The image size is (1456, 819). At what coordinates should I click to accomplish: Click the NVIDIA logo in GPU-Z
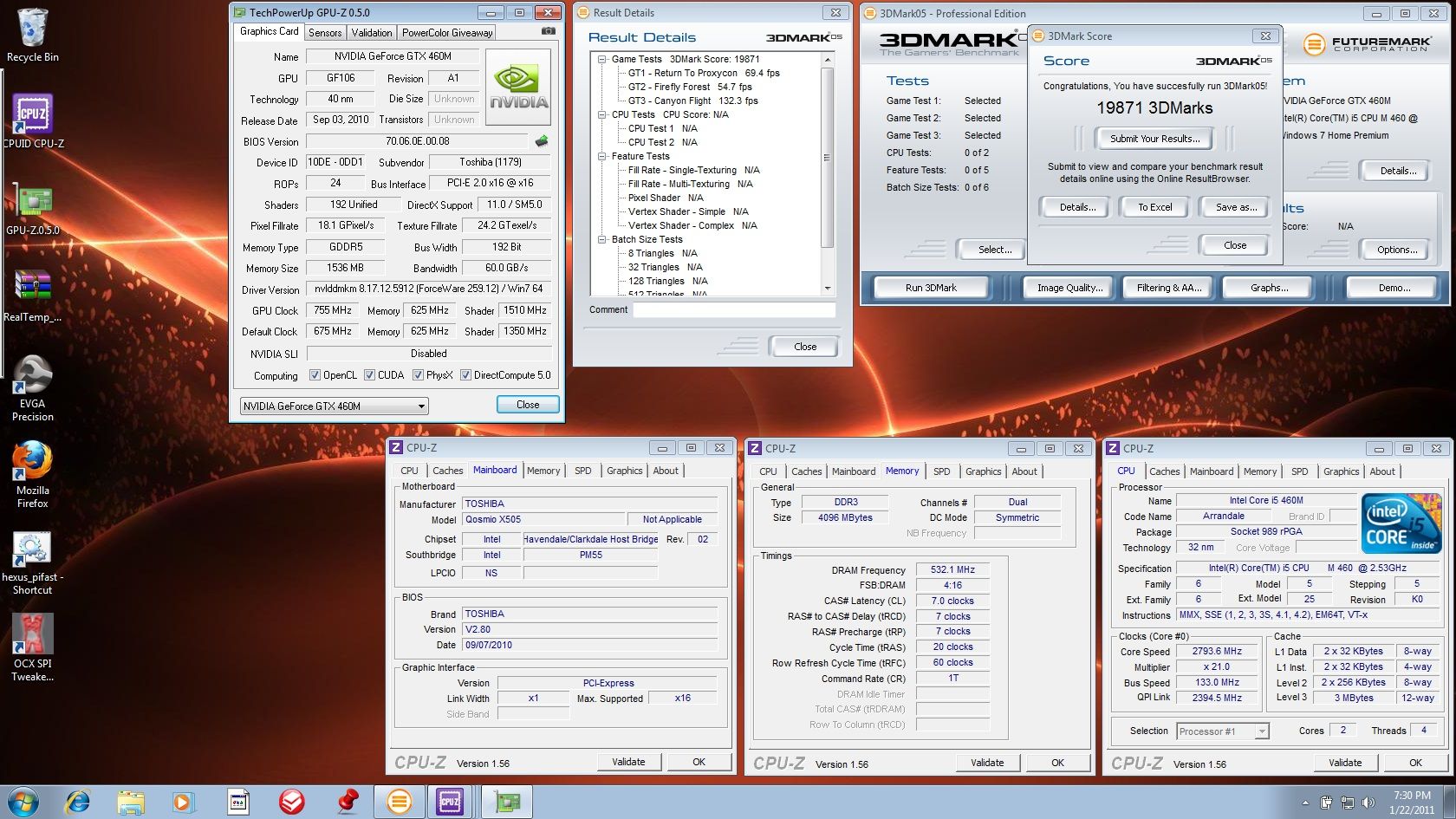tap(518, 88)
